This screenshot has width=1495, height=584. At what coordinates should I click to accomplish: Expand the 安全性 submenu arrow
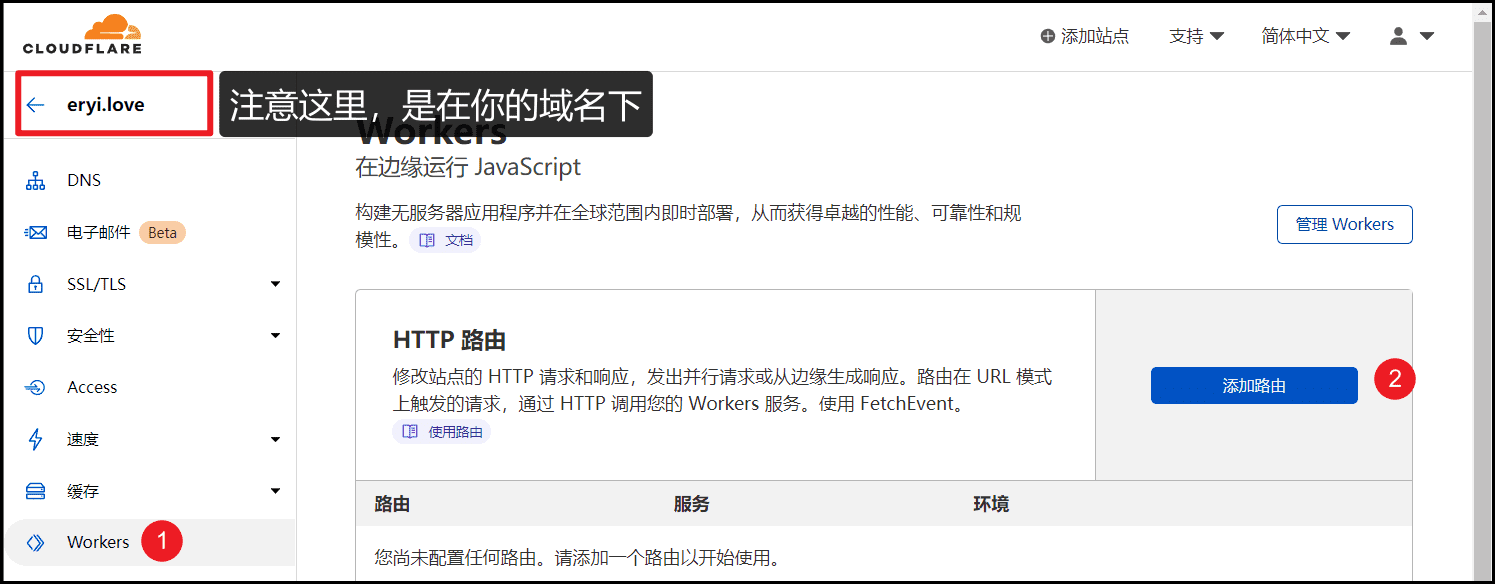(276, 336)
